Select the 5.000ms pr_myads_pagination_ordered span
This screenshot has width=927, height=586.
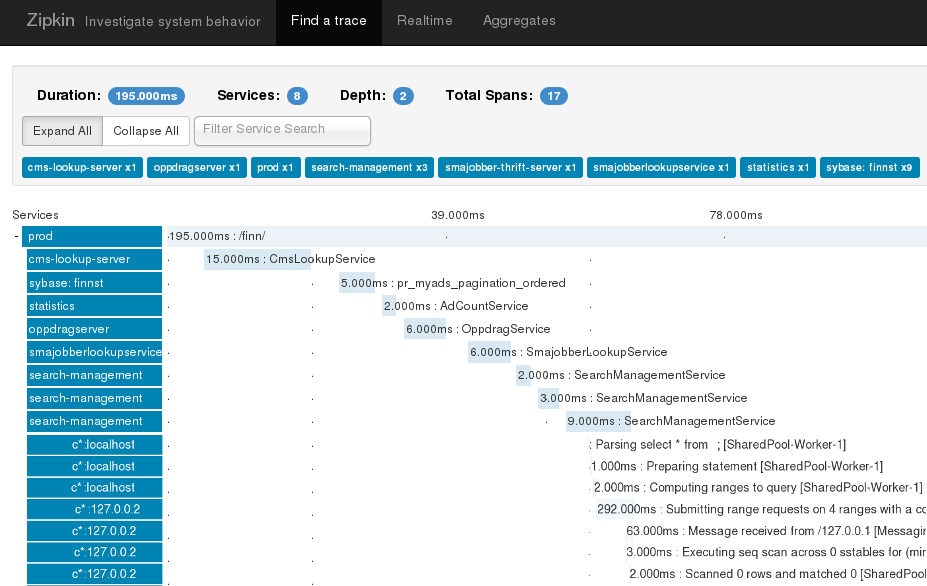(356, 283)
